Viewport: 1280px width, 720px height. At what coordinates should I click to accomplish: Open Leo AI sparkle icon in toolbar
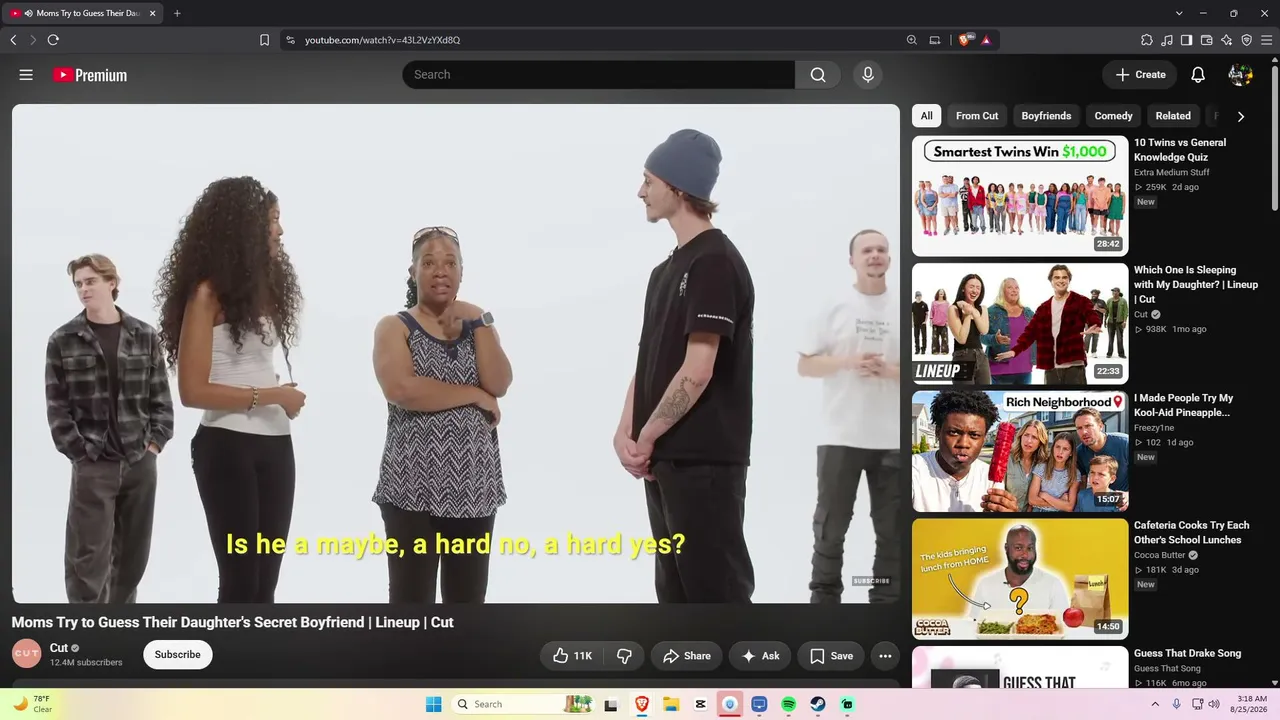point(1227,40)
